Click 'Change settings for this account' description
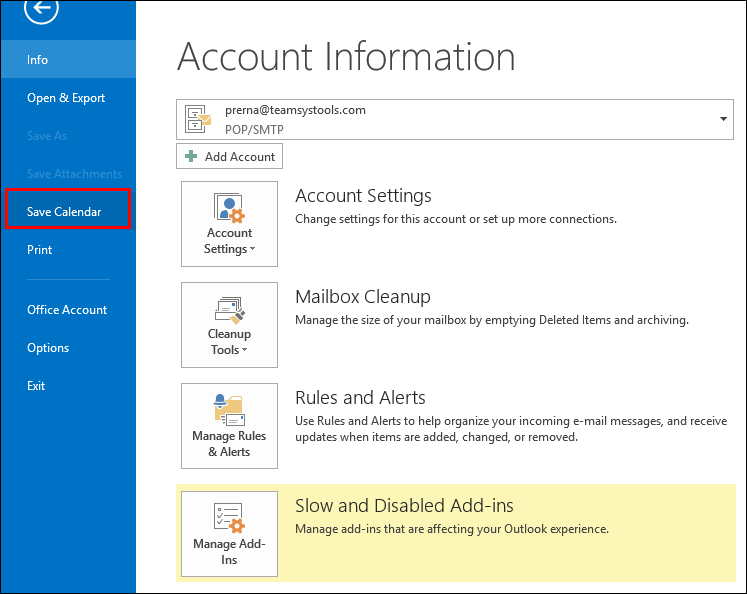This screenshot has width=747, height=594. [x=456, y=219]
